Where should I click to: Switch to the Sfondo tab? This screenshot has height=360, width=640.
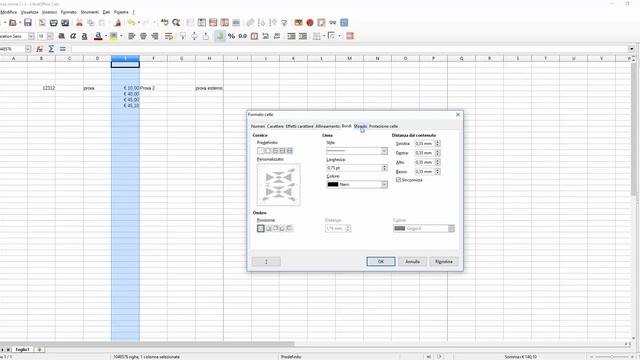point(360,126)
